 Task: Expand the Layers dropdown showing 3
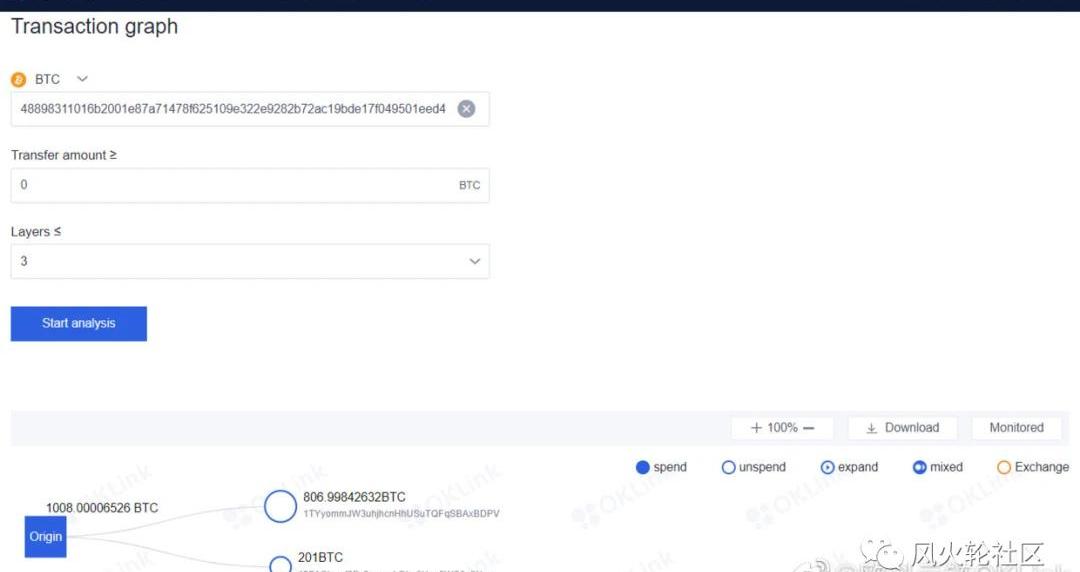[x=474, y=261]
